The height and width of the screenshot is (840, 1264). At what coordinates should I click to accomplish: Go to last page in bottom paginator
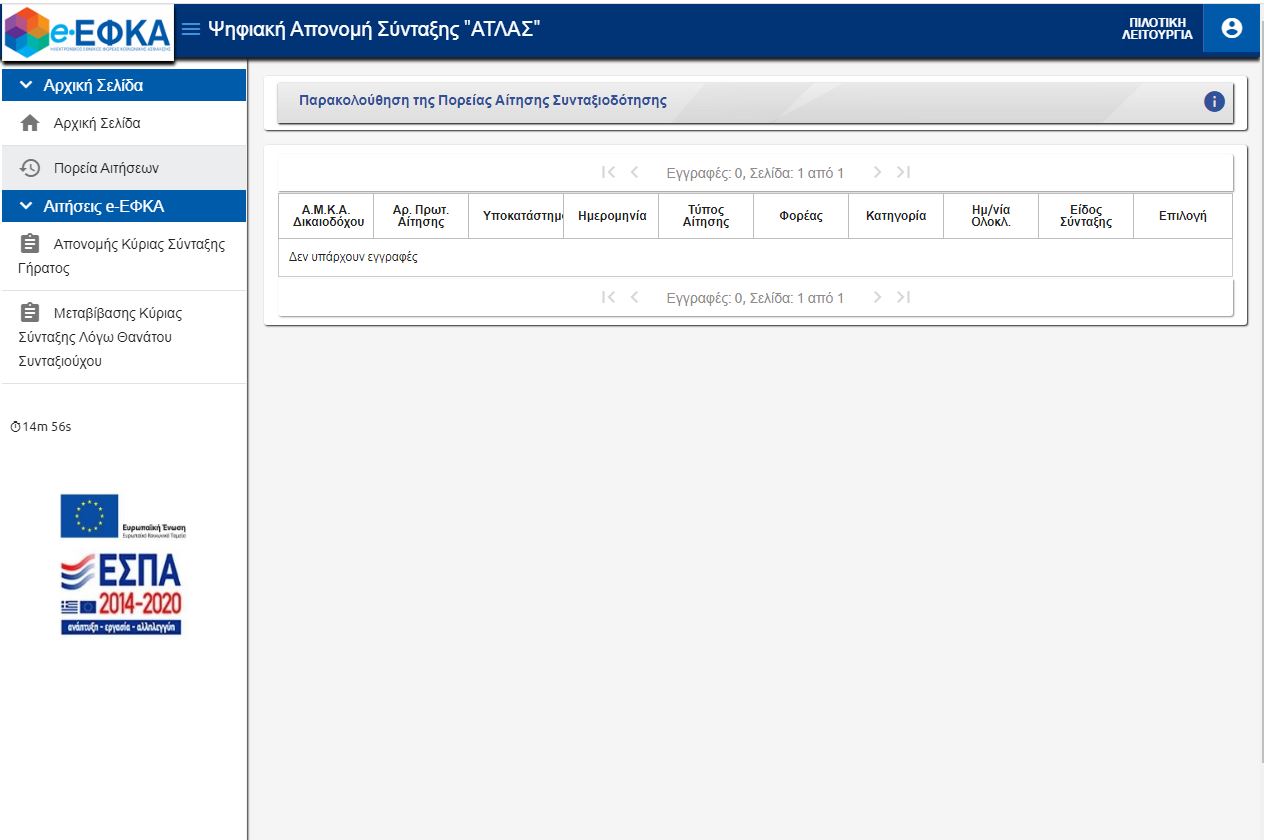903,297
